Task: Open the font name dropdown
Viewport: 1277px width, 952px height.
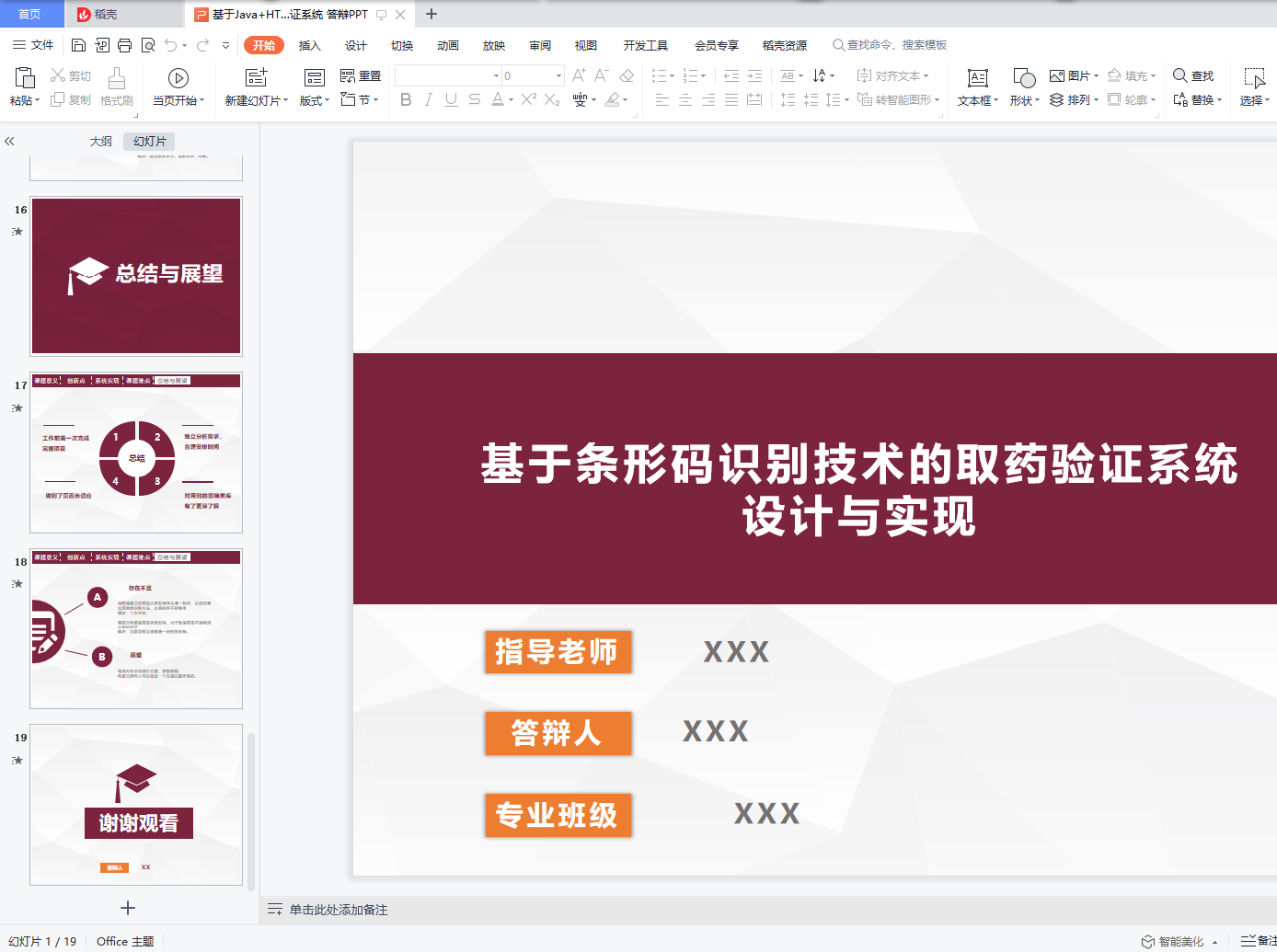Action: [x=497, y=75]
